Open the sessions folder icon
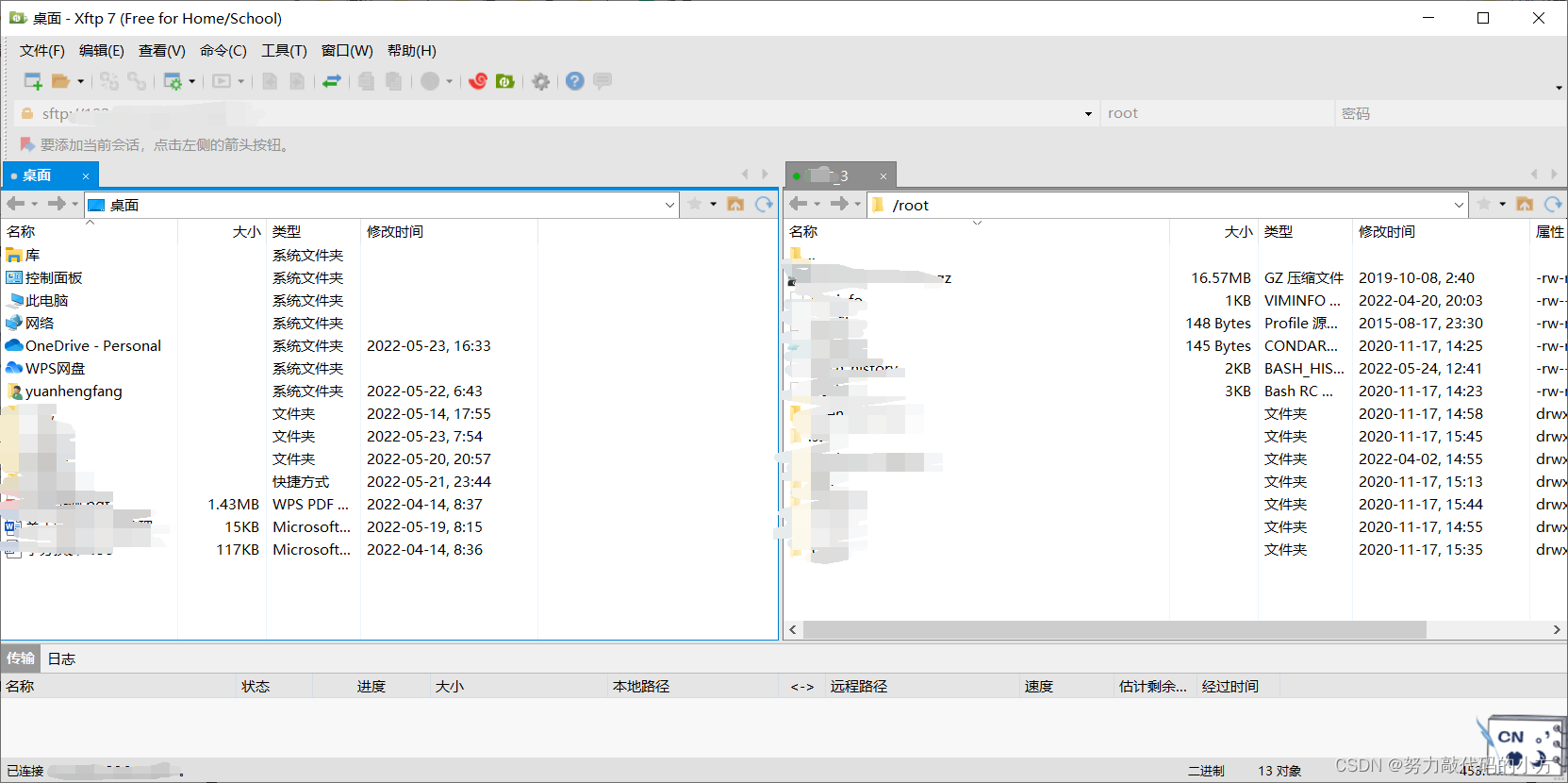 (60, 81)
